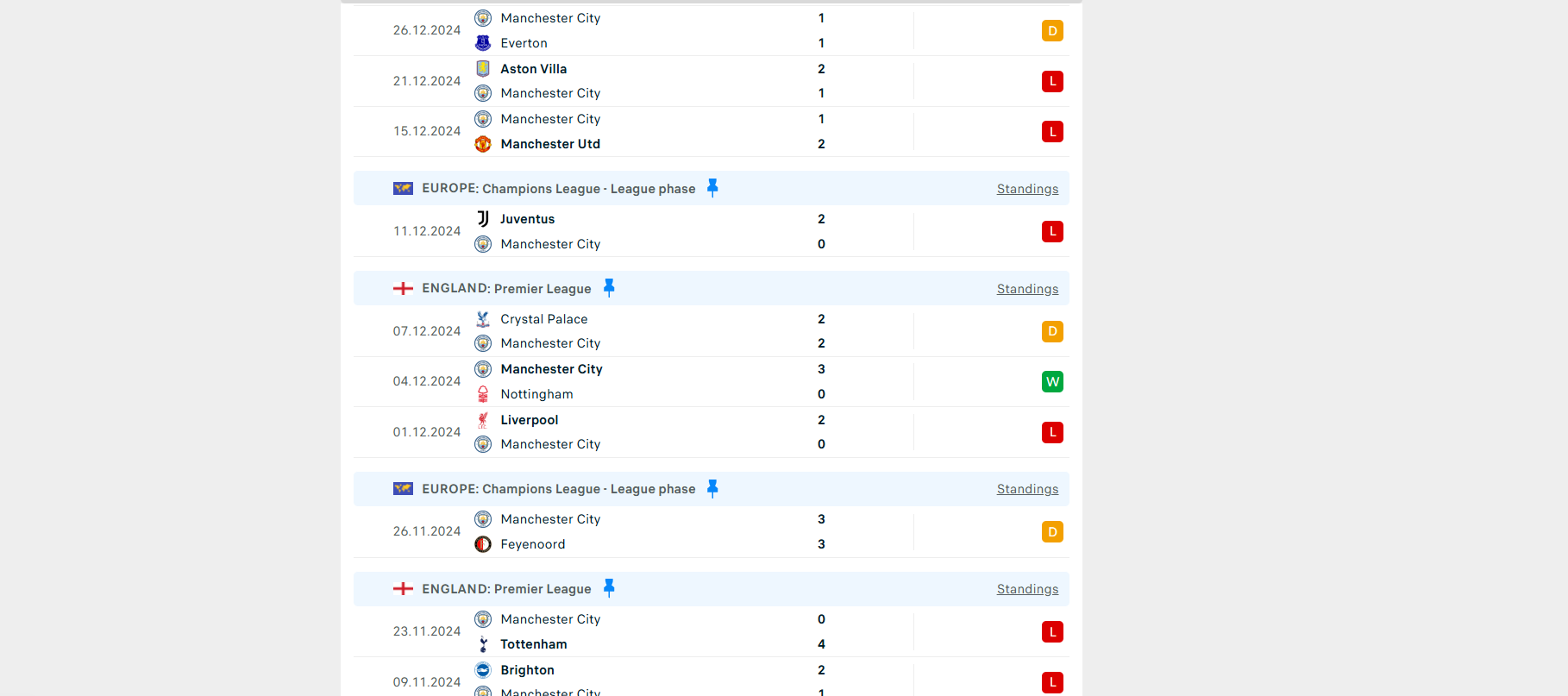Open the Liverpool vs Manchester City match row
The height and width of the screenshot is (696, 1568).
point(712,432)
